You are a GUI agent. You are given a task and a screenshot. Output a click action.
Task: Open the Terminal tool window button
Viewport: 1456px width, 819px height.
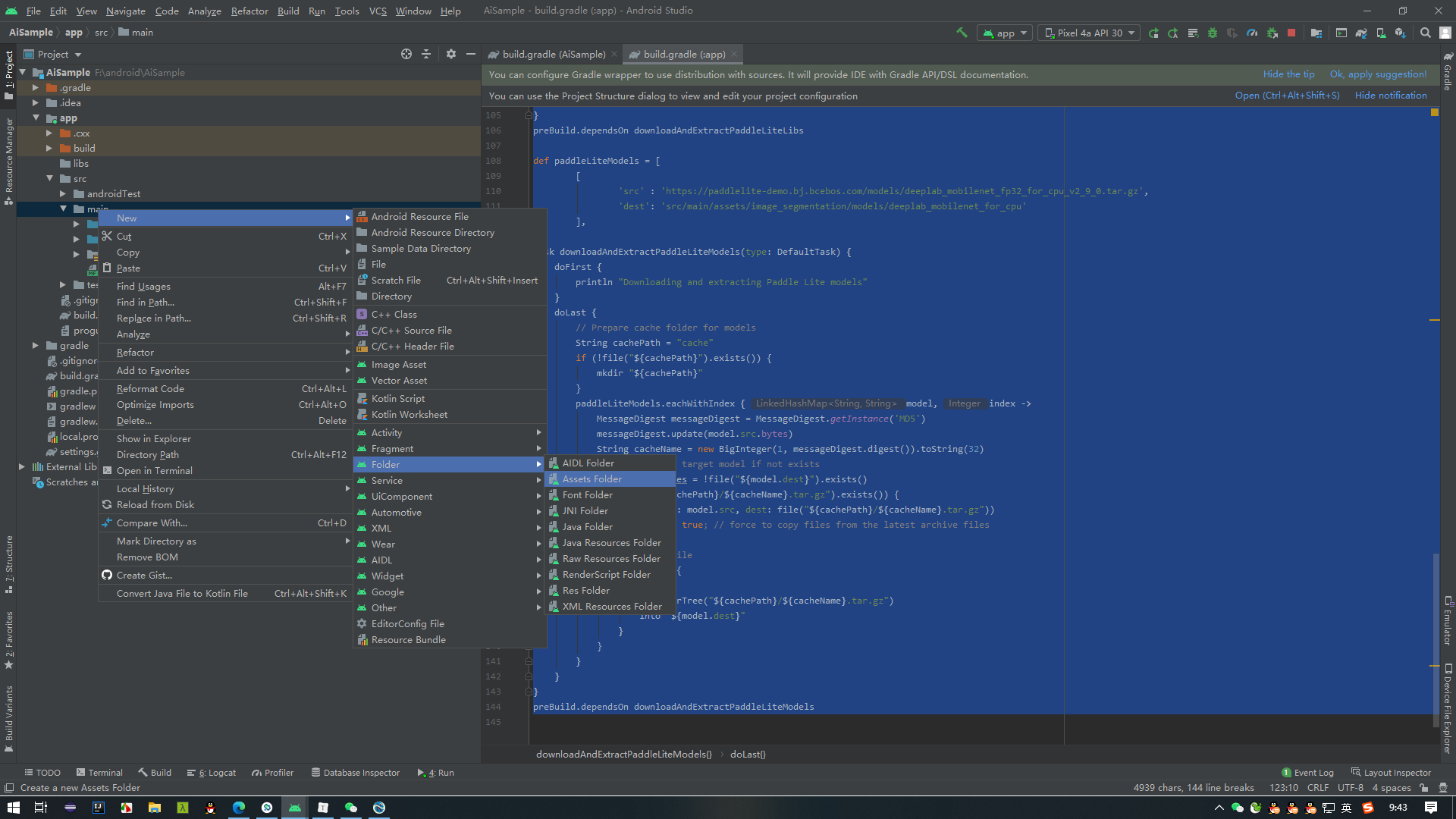tap(99, 773)
